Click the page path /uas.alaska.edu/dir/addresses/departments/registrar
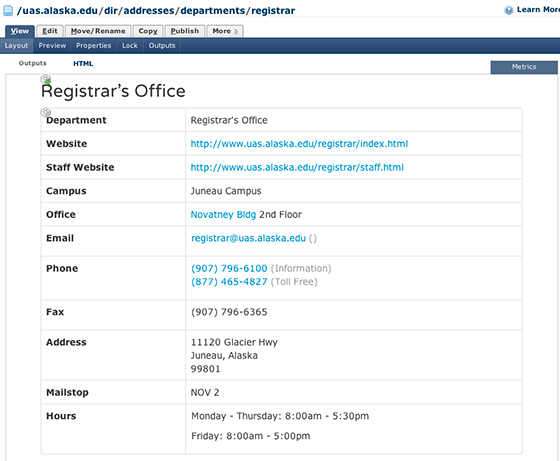This screenshot has height=461, width=560. (x=156, y=11)
